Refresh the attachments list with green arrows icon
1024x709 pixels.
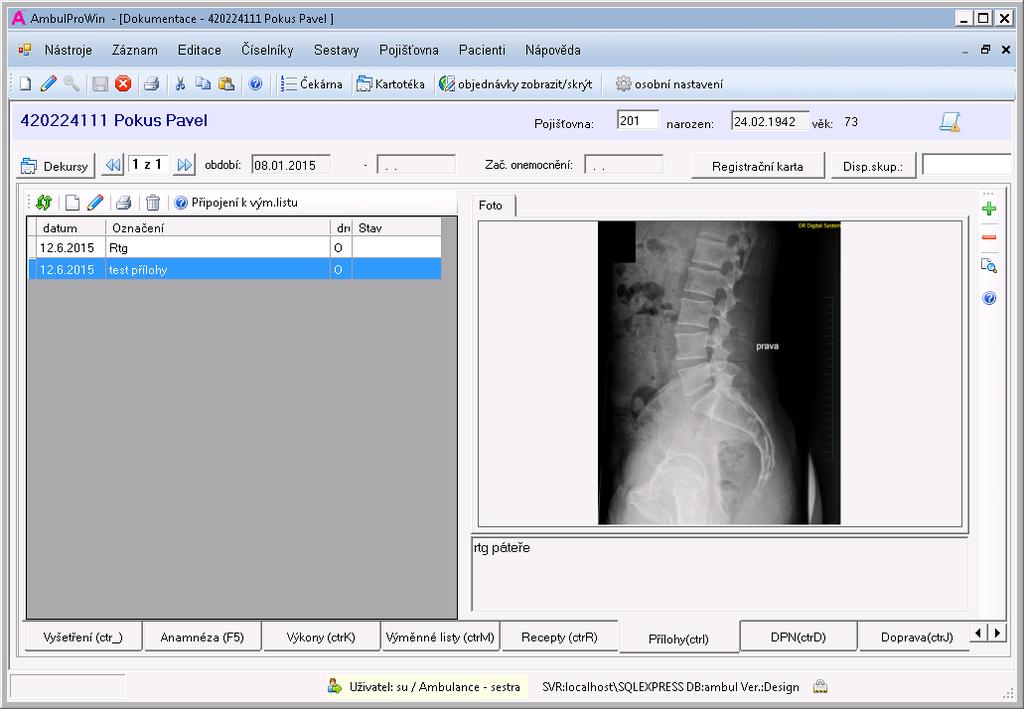44,203
